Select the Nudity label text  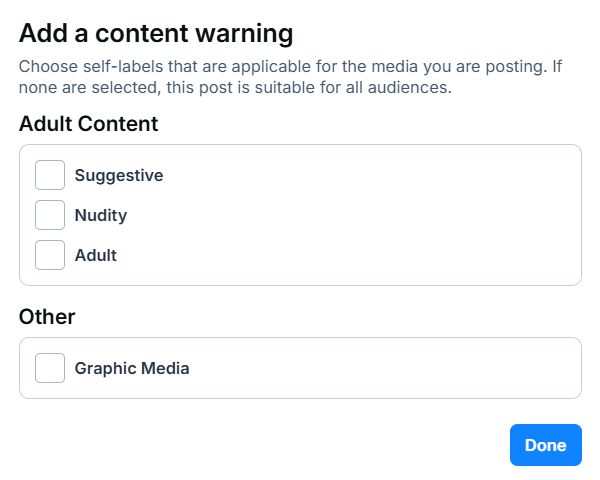[101, 215]
